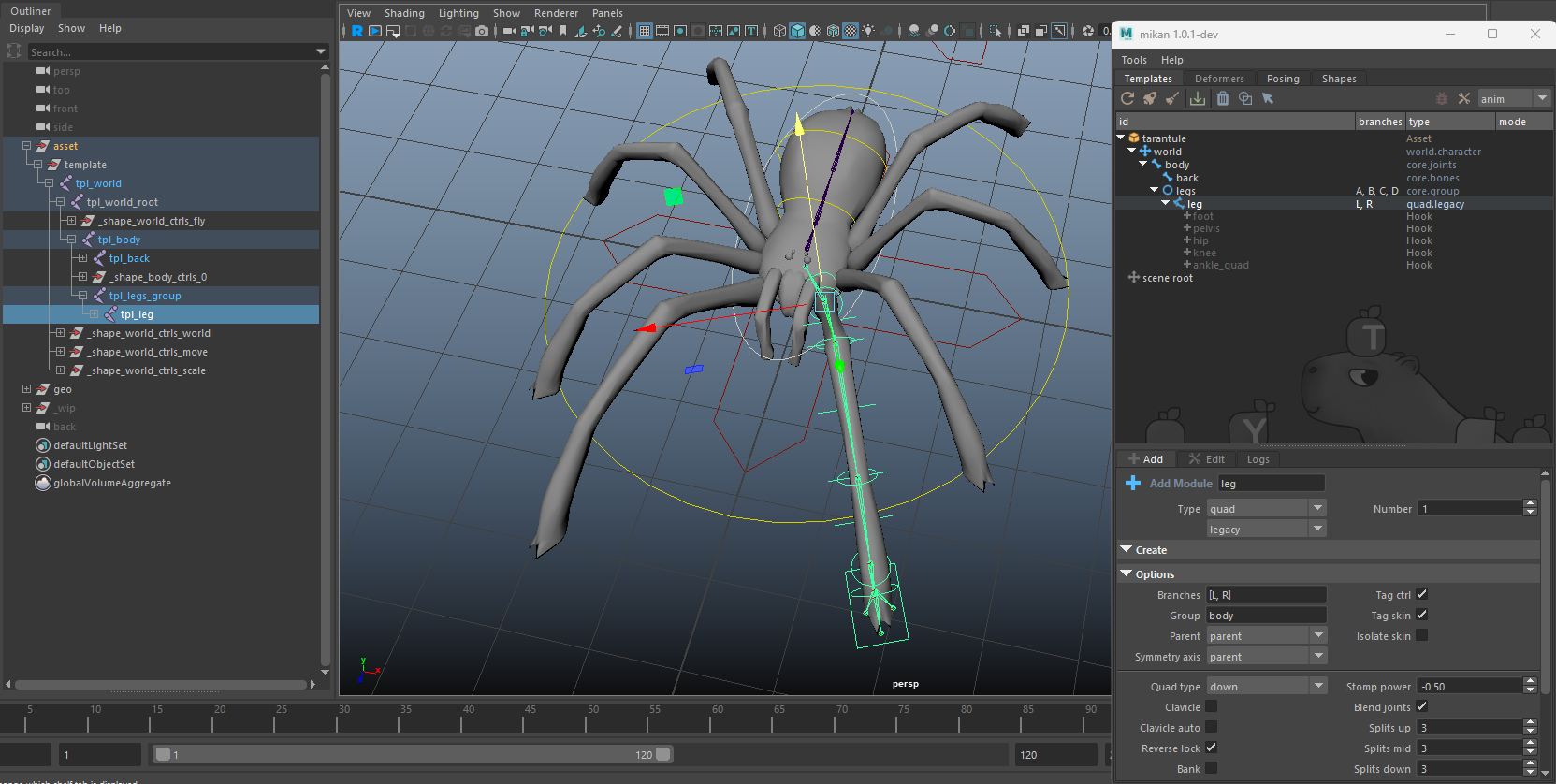The height and width of the screenshot is (784, 1556).
Task: Enable the Isolate skin checkbox
Action: click(1421, 635)
